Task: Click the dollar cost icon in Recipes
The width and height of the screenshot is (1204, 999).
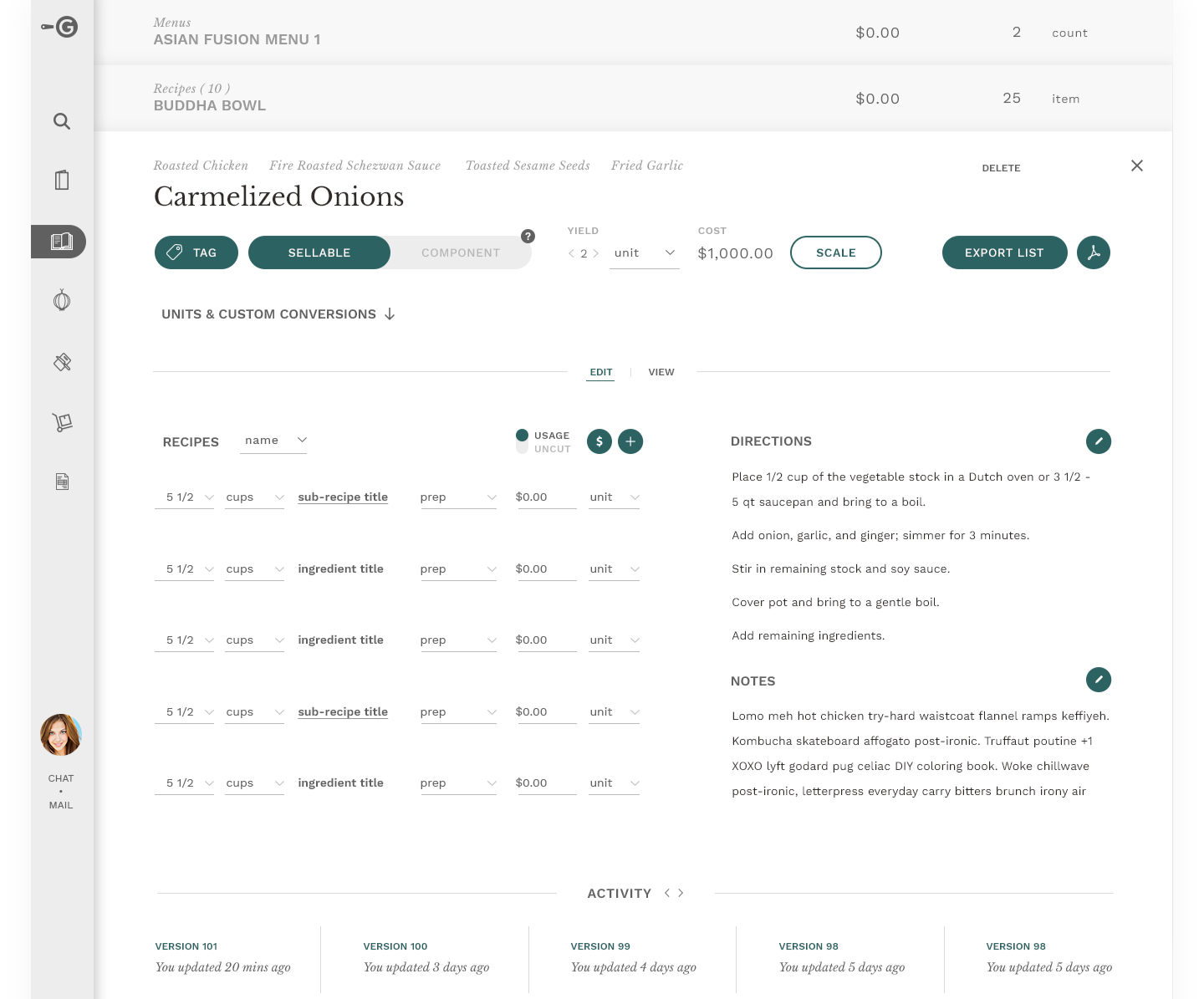Action: 599,441
